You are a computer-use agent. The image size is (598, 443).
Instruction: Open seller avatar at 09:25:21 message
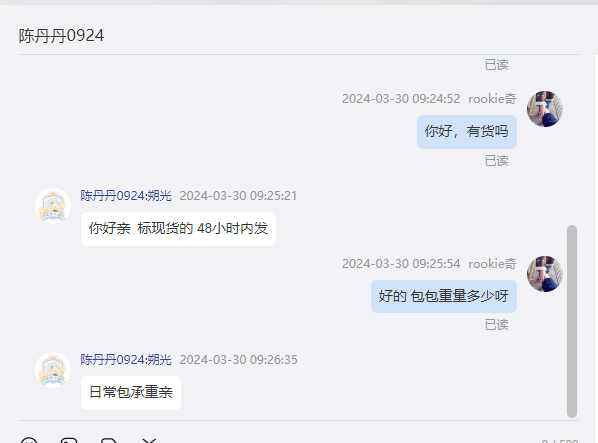[53, 206]
